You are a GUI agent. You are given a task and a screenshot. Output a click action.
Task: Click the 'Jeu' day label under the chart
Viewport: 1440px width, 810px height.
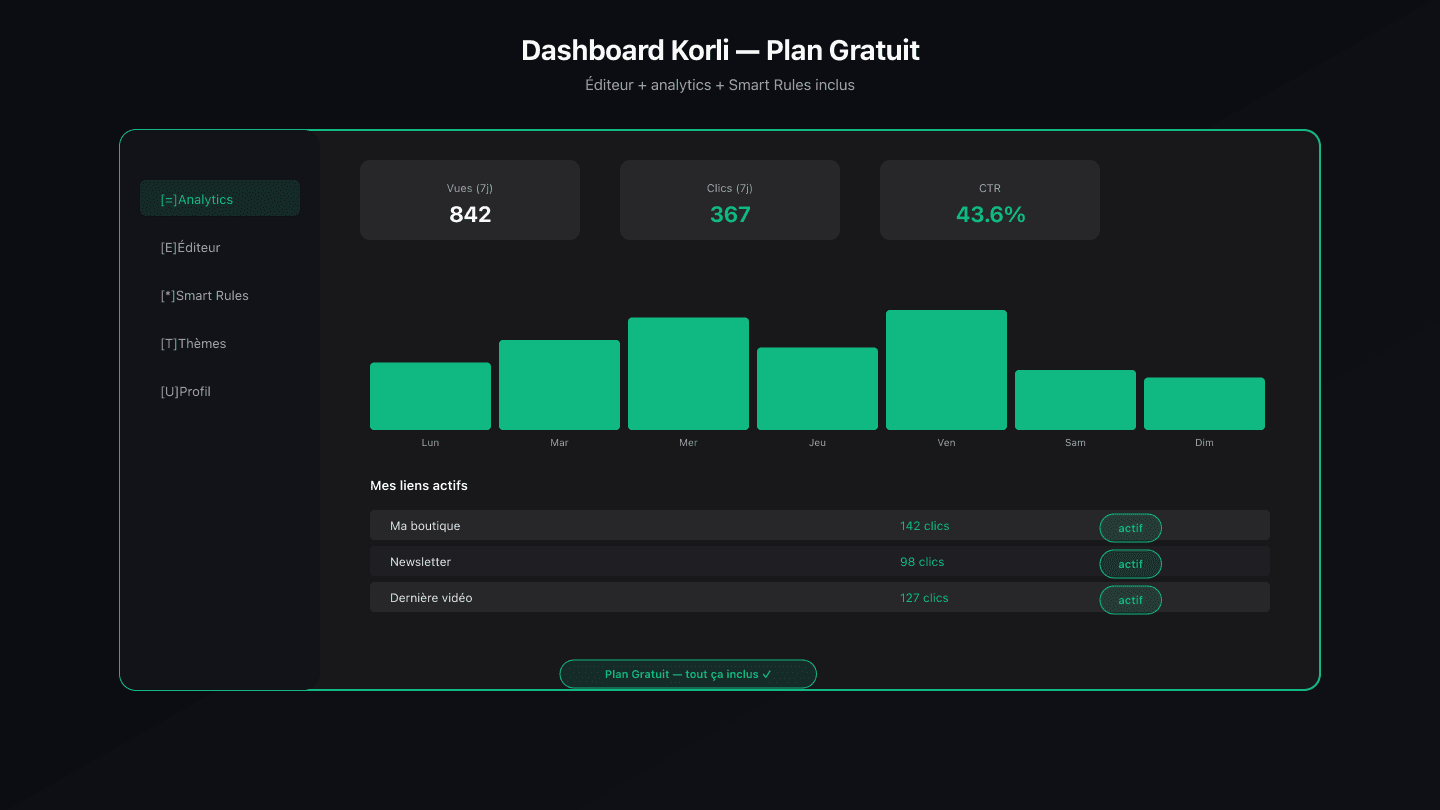tap(817, 443)
